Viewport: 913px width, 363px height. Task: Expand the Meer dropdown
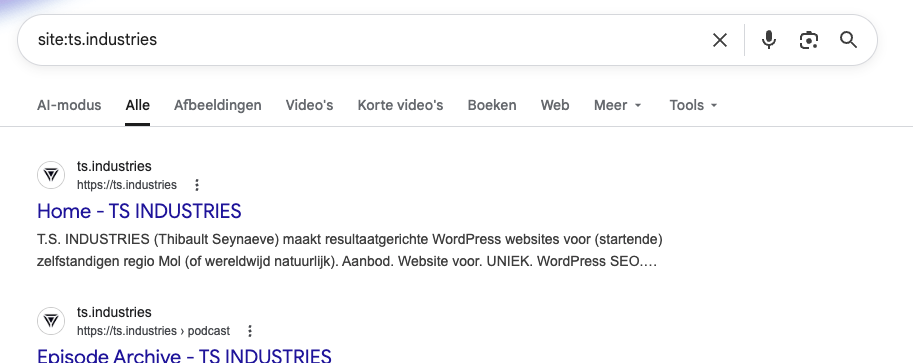click(x=618, y=105)
